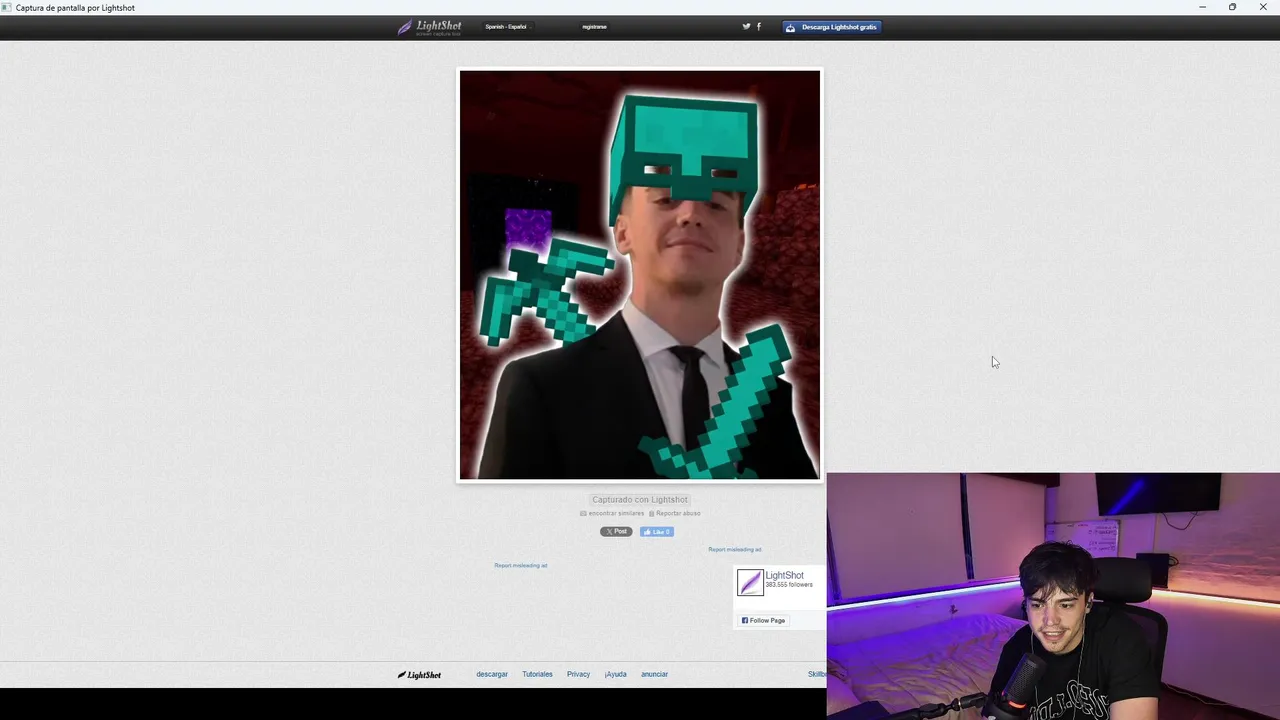Open the Privacy footer link
1280x720 pixels.
click(578, 674)
